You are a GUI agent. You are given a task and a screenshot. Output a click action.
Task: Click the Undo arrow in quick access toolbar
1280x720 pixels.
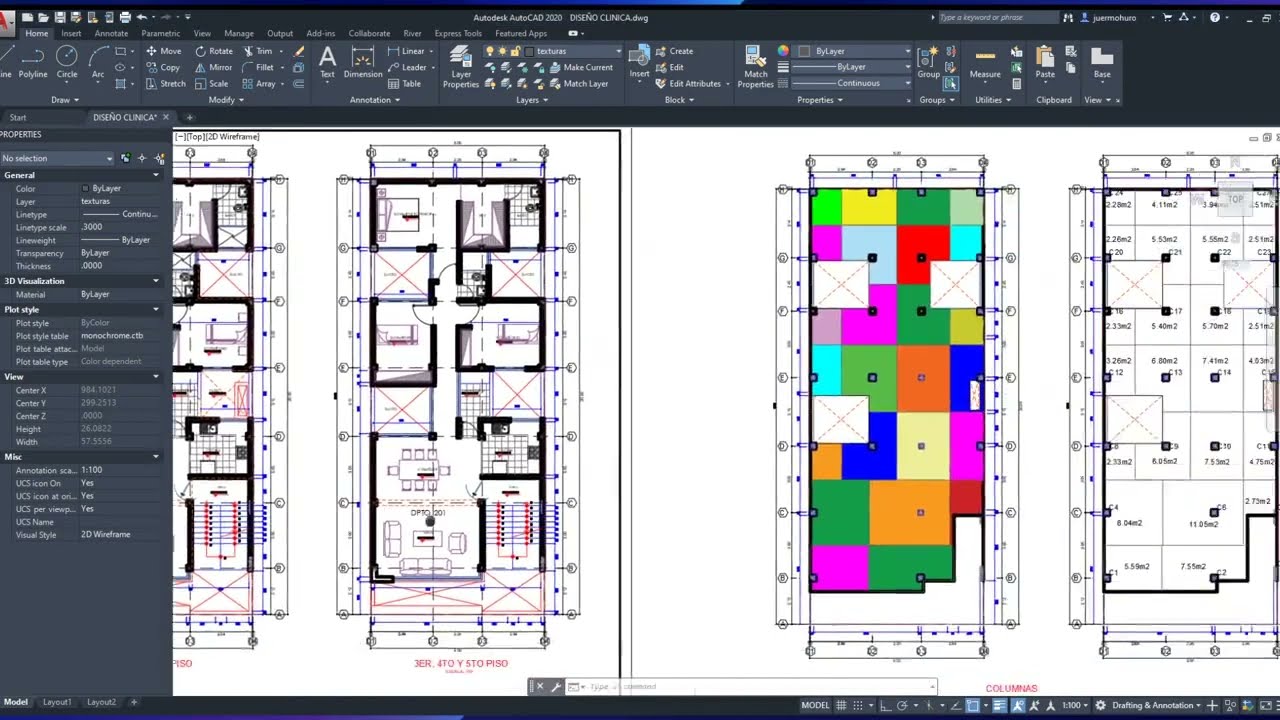(141, 17)
